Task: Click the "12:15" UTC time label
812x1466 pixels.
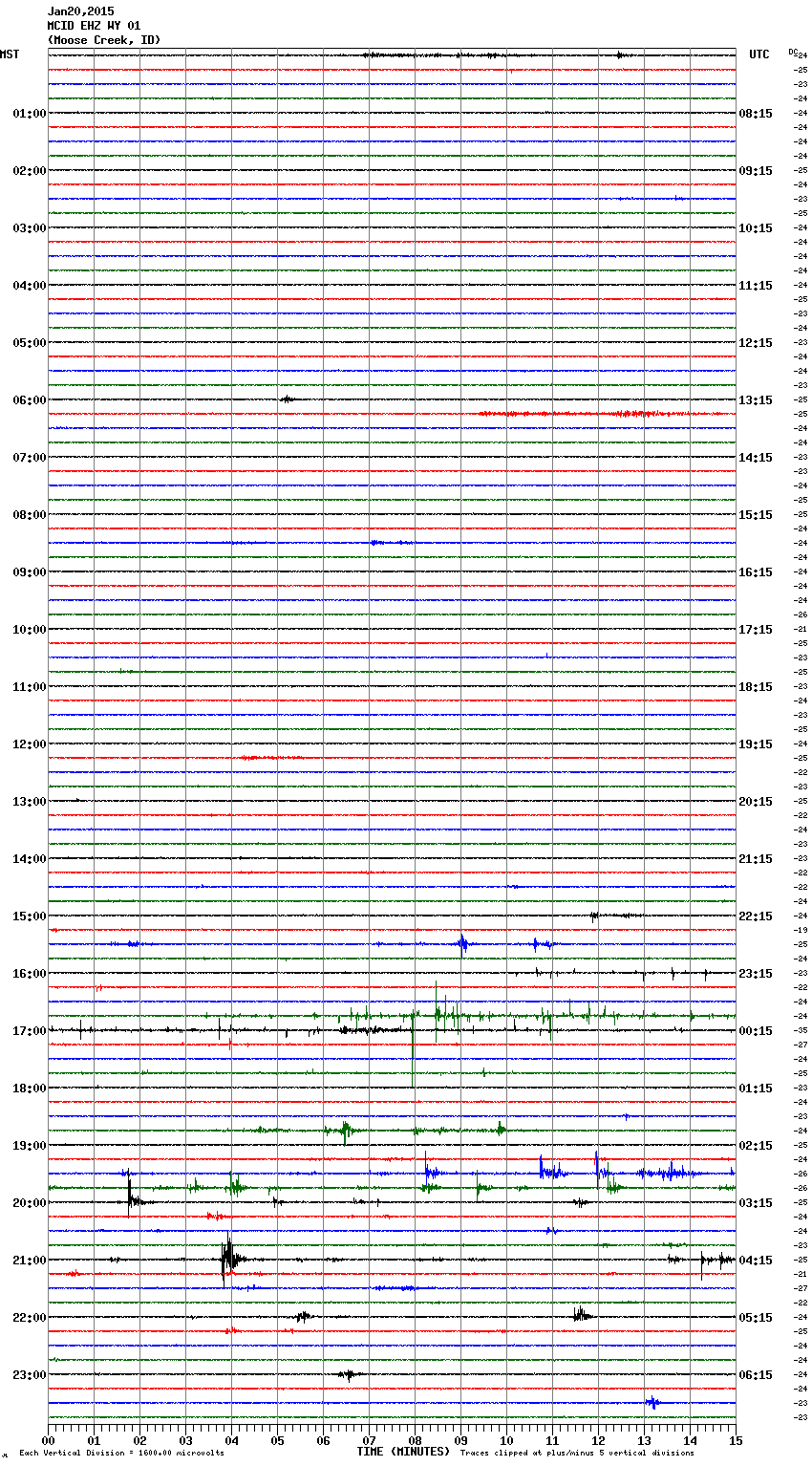Action: tap(756, 342)
